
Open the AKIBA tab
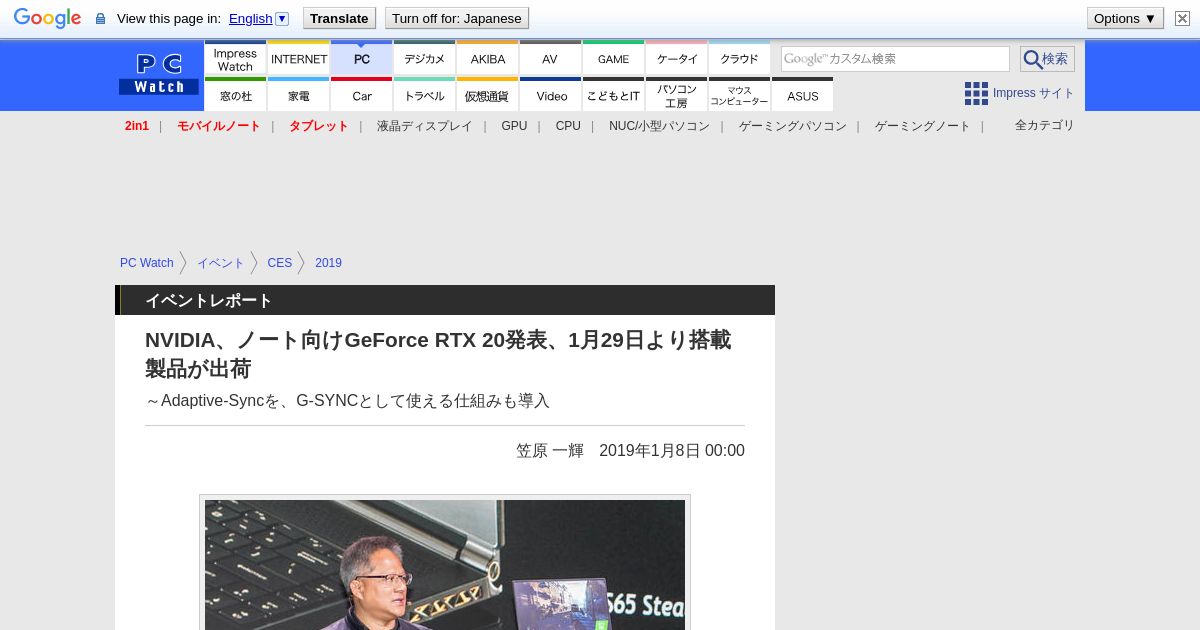(x=487, y=58)
